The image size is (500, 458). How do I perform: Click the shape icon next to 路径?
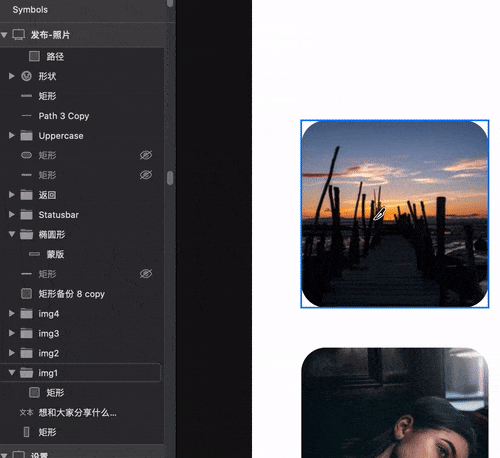pyautogui.click(x=34, y=56)
